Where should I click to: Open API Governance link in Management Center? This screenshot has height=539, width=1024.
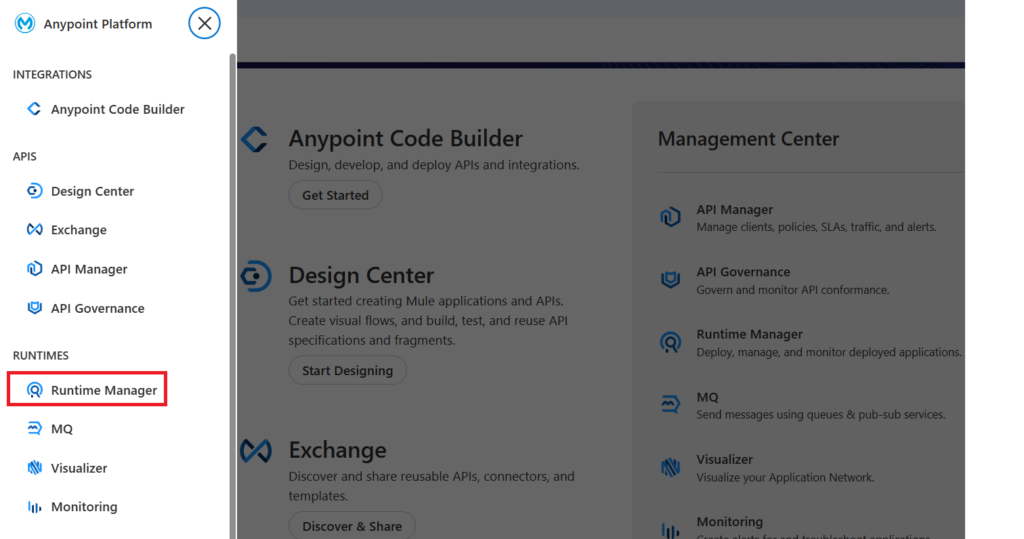pyautogui.click(x=743, y=272)
